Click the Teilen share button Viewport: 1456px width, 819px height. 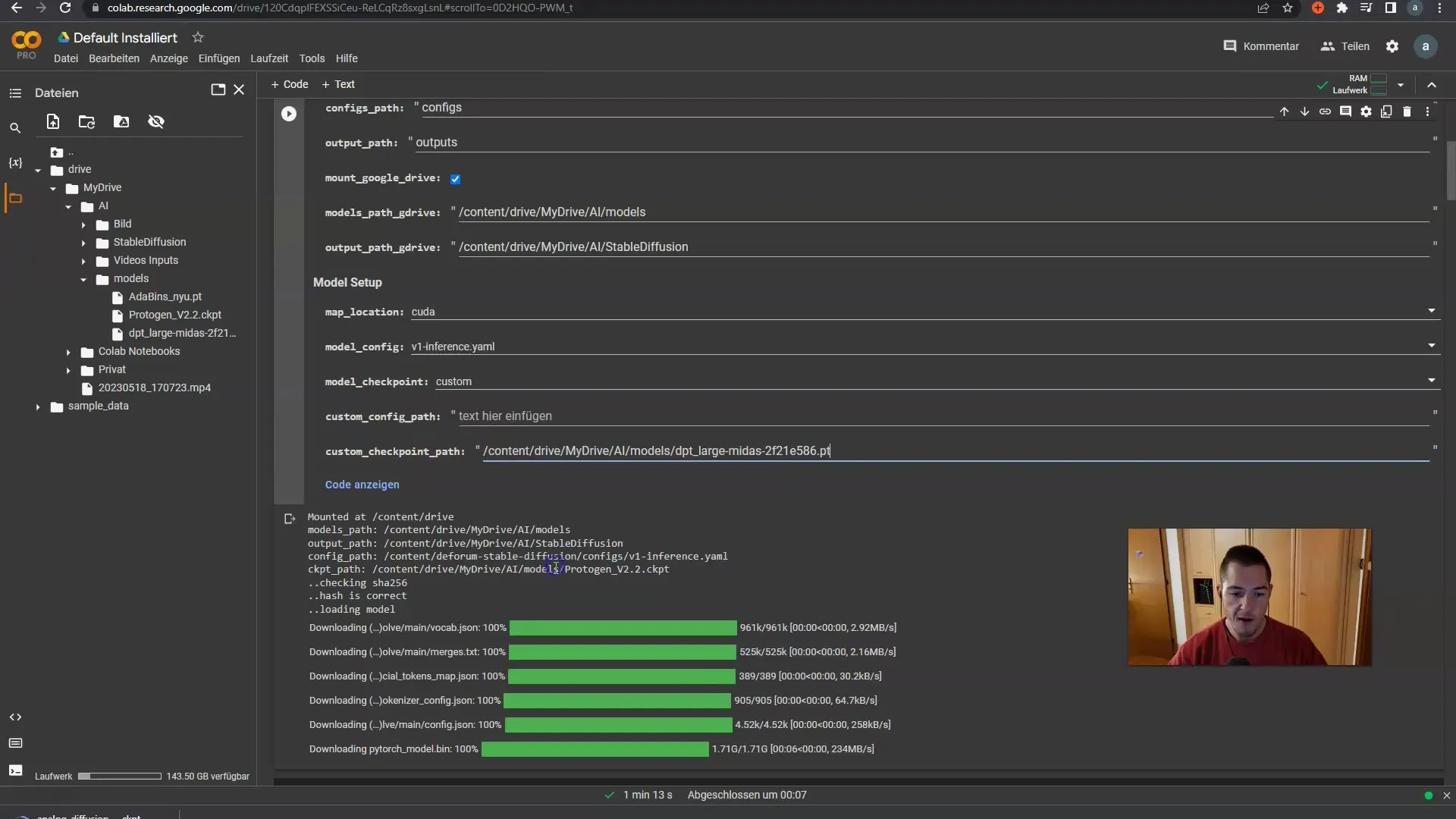point(1345,46)
